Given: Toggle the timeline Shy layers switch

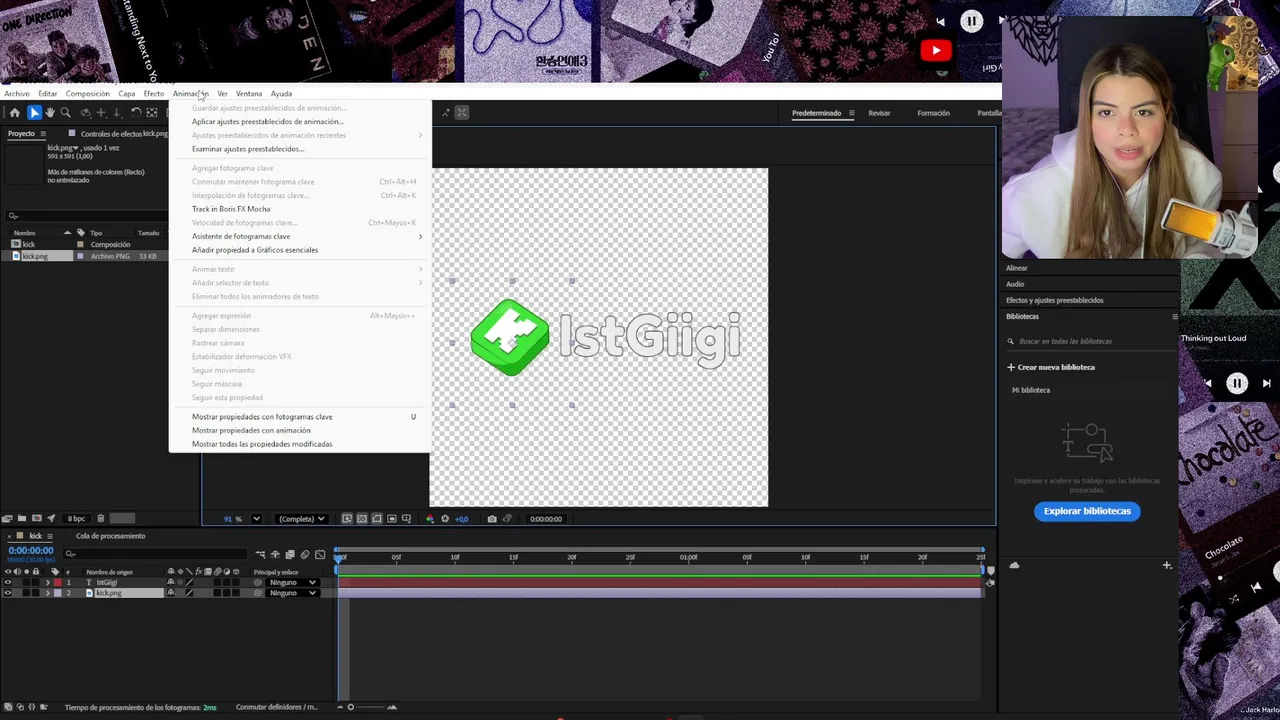Looking at the screenshot, I should coord(275,554).
